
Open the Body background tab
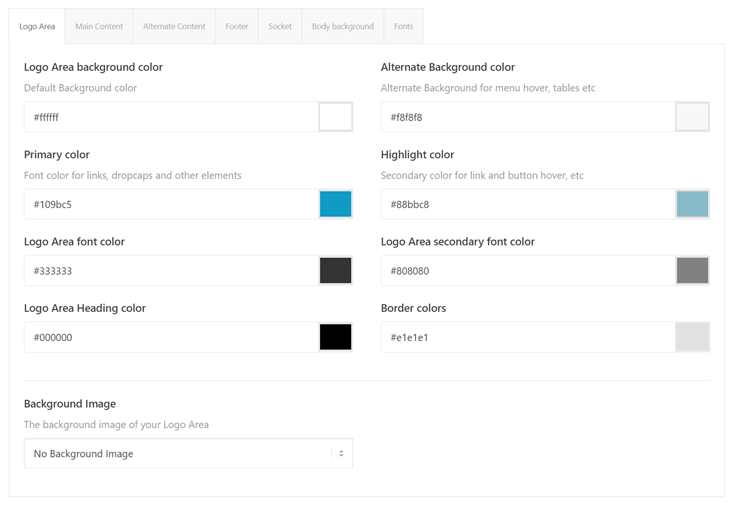tap(342, 27)
